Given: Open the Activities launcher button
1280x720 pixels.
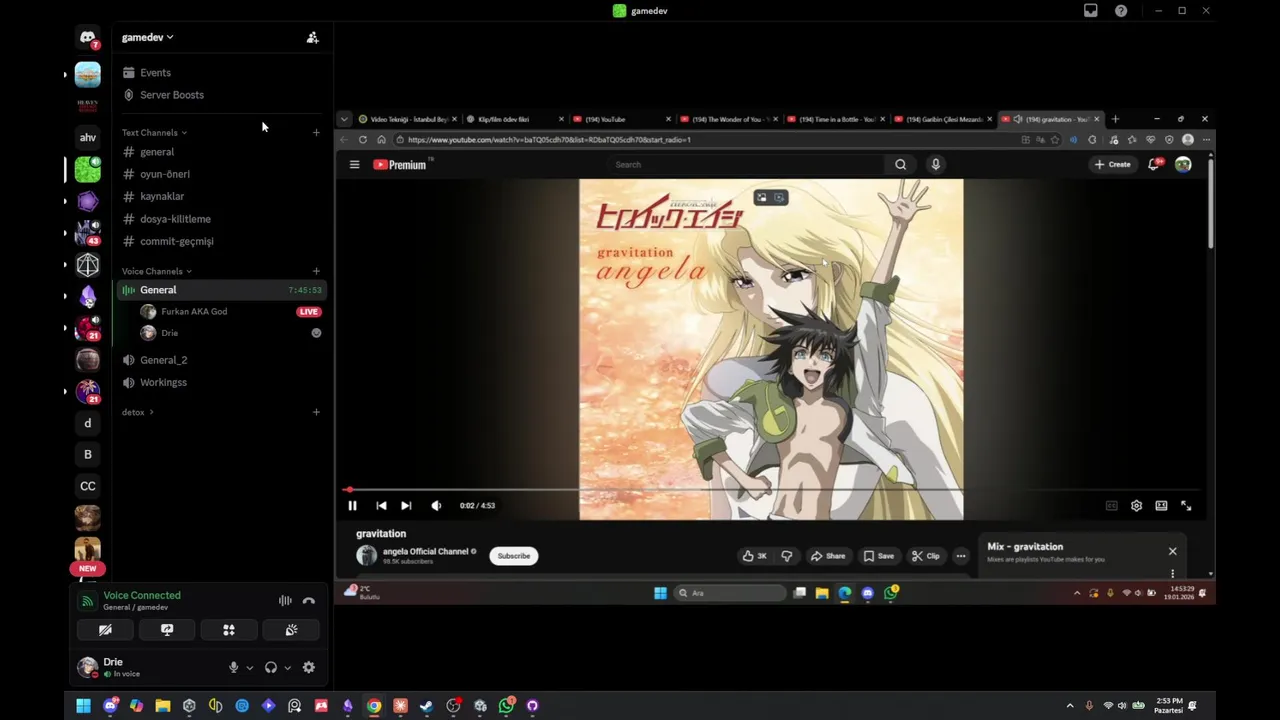Looking at the screenshot, I should pyautogui.click(x=229, y=630).
